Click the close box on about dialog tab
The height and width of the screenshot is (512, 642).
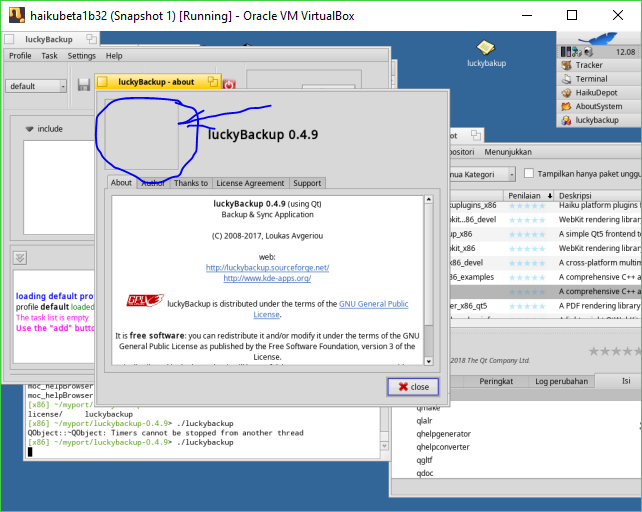(102, 82)
